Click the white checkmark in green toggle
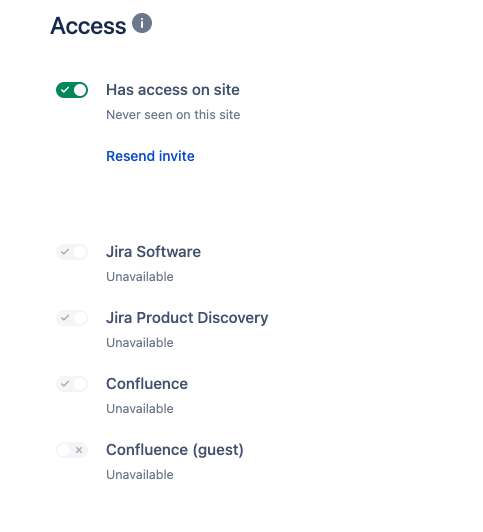483x532 pixels. tap(65, 90)
